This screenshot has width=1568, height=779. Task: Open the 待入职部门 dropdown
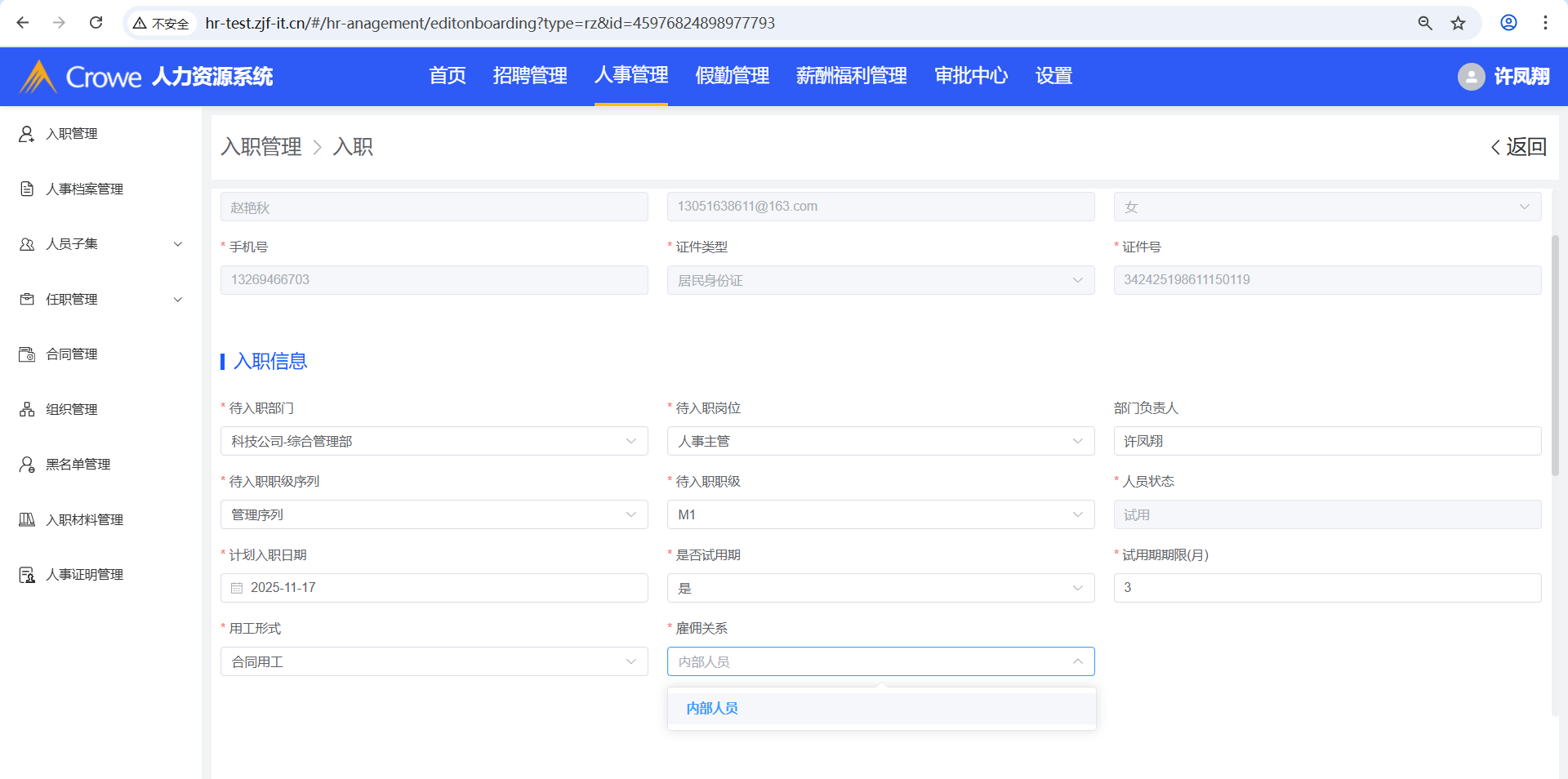coord(434,441)
